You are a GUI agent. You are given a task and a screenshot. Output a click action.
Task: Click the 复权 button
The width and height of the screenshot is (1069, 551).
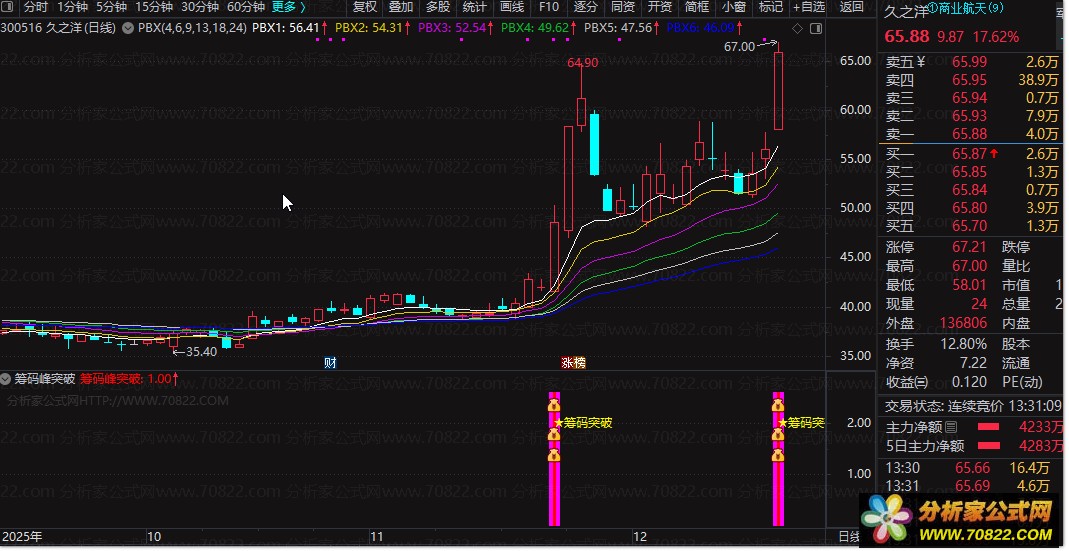[x=365, y=8]
